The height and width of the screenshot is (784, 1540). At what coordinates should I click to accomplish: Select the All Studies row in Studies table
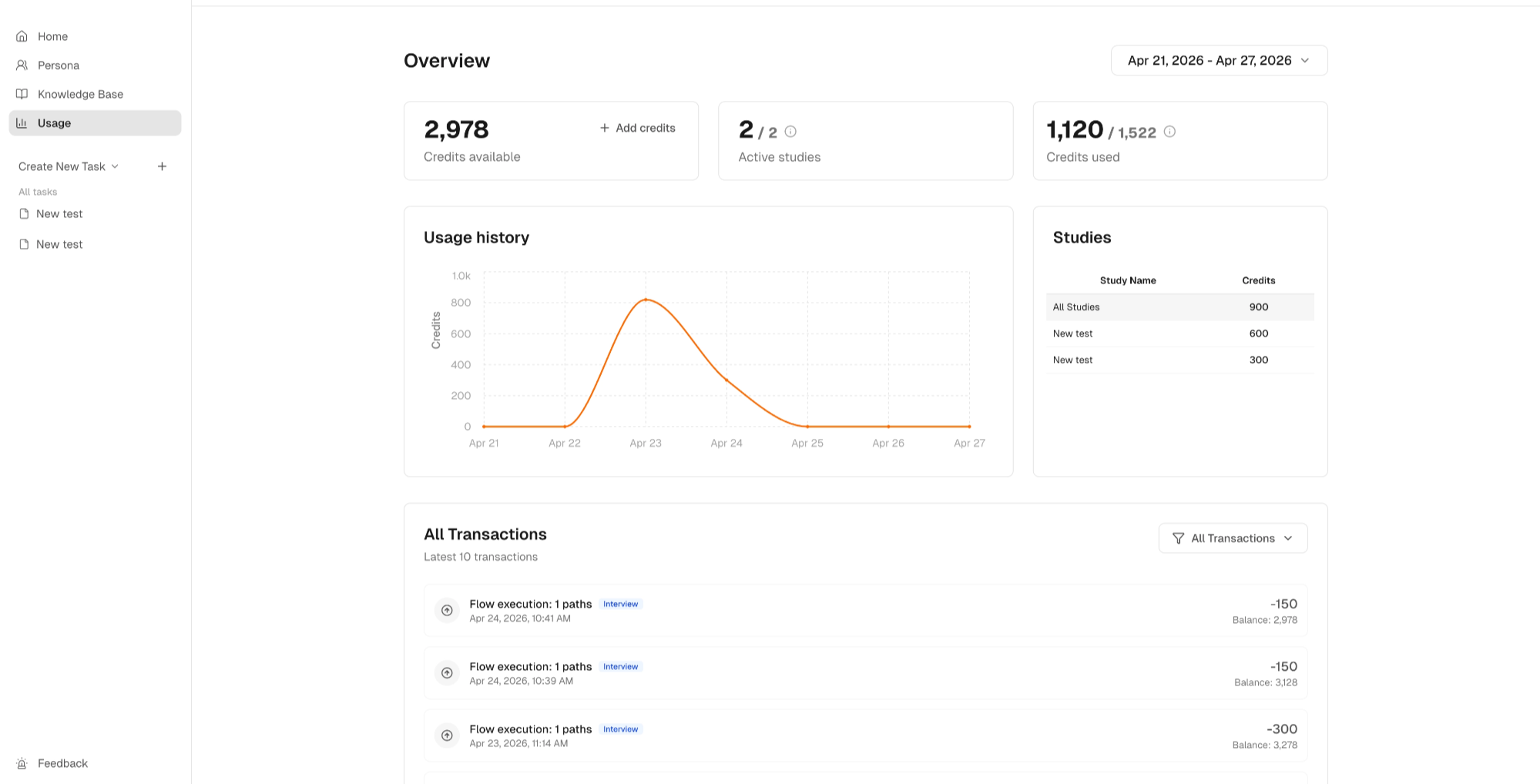(1180, 307)
